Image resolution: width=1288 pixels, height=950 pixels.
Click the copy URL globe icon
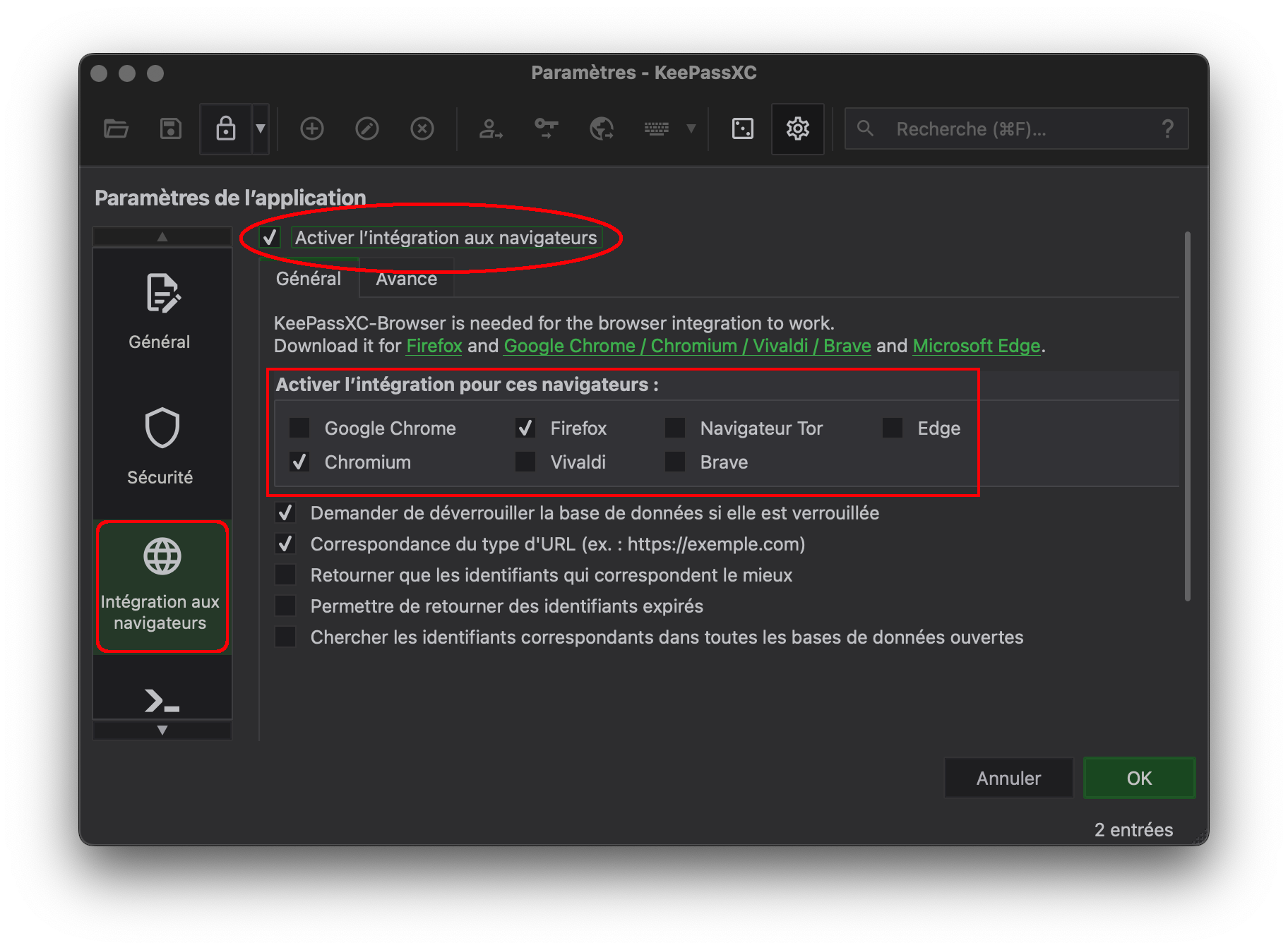pyautogui.click(x=602, y=128)
